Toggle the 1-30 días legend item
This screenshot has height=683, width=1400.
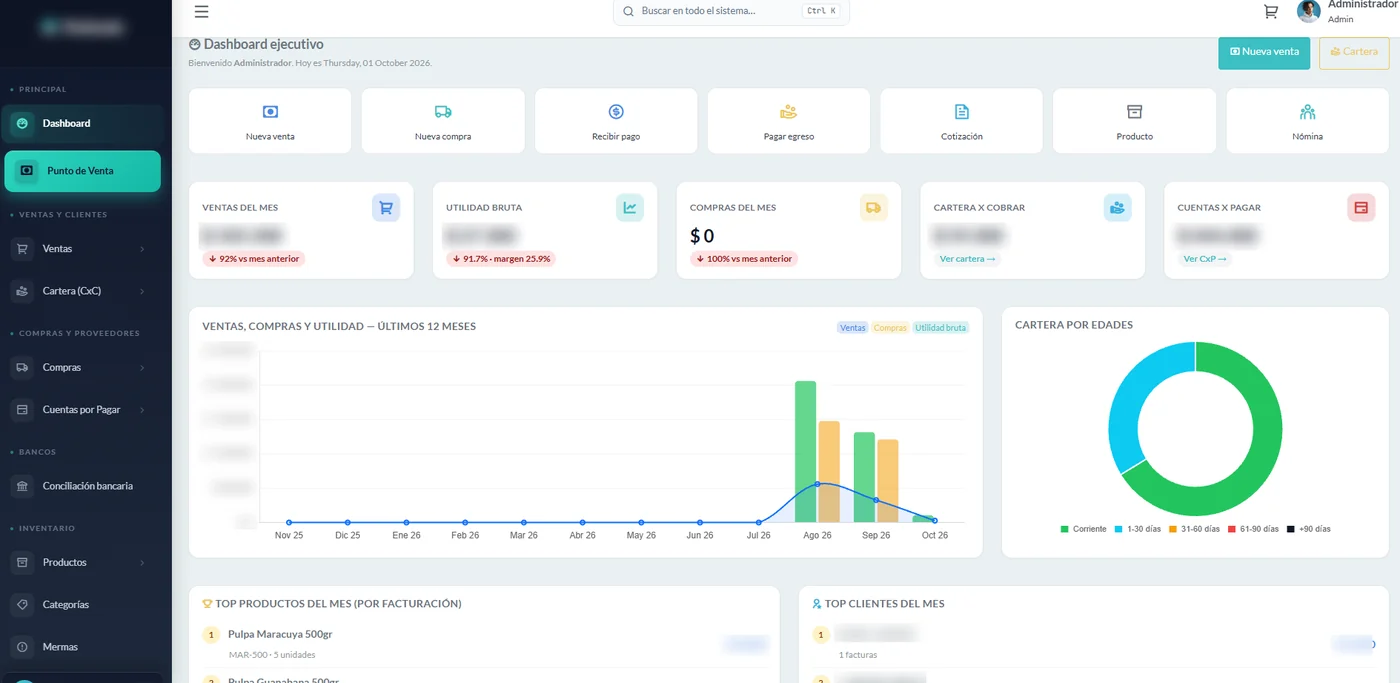1138,529
